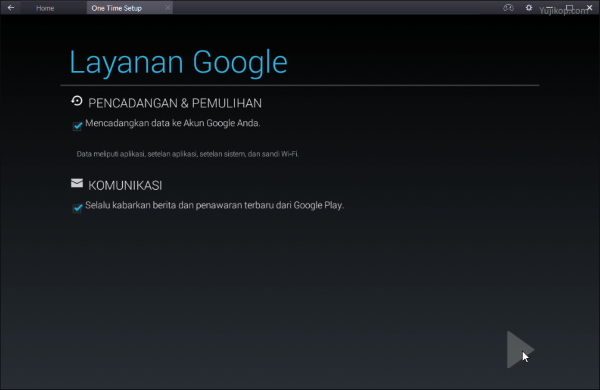Click the PENCADANGAN & PEMULIHAN heading
Screen dimensions: 600x390
[175, 103]
